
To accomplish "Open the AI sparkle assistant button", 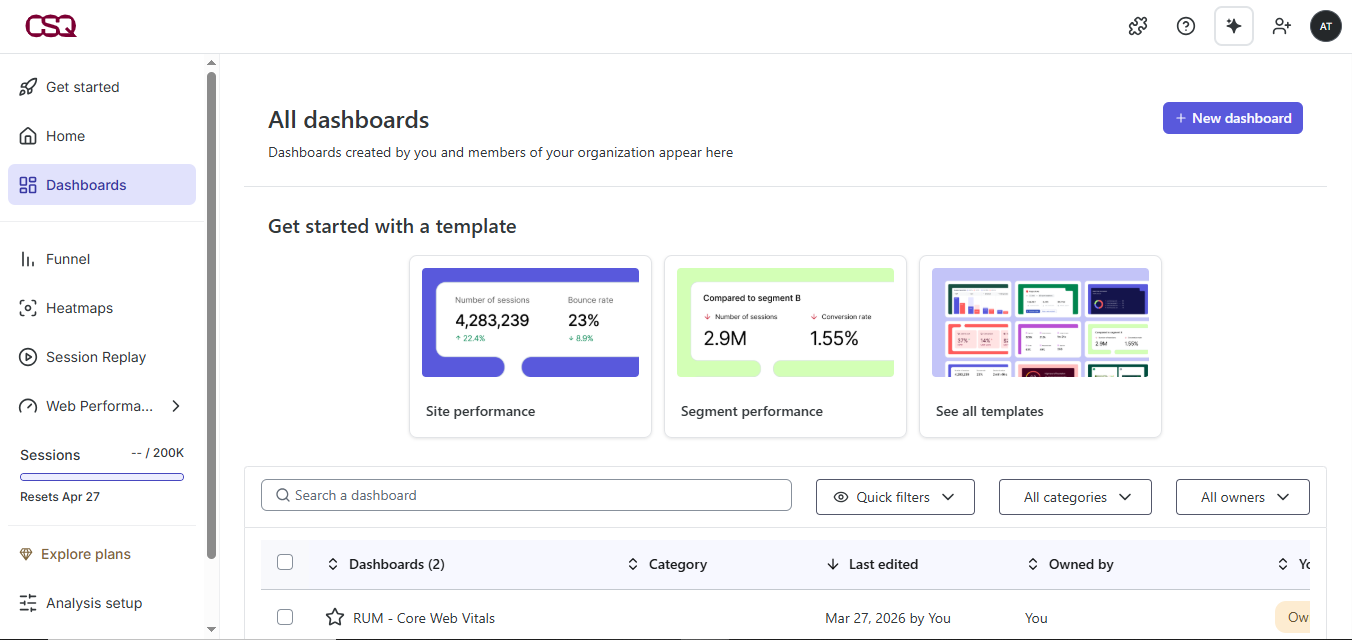I will click(x=1234, y=26).
